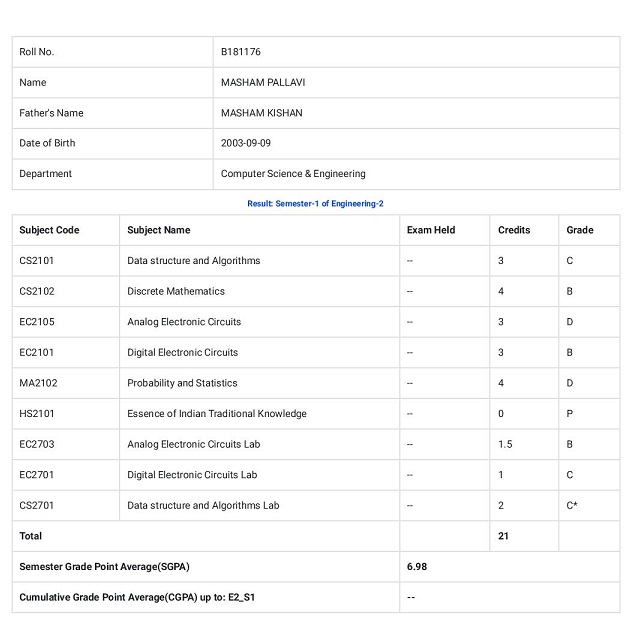
Task: Click father's name MASHAM KISHAN
Action: click(x=262, y=113)
